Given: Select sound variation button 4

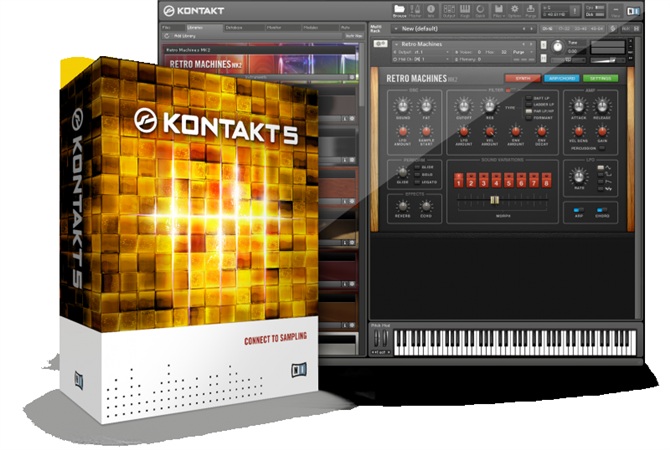Looking at the screenshot, I should [x=496, y=180].
